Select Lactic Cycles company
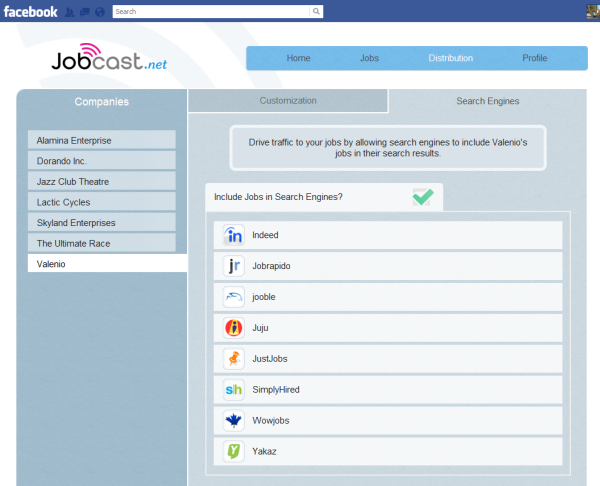 pyautogui.click(x=102, y=202)
